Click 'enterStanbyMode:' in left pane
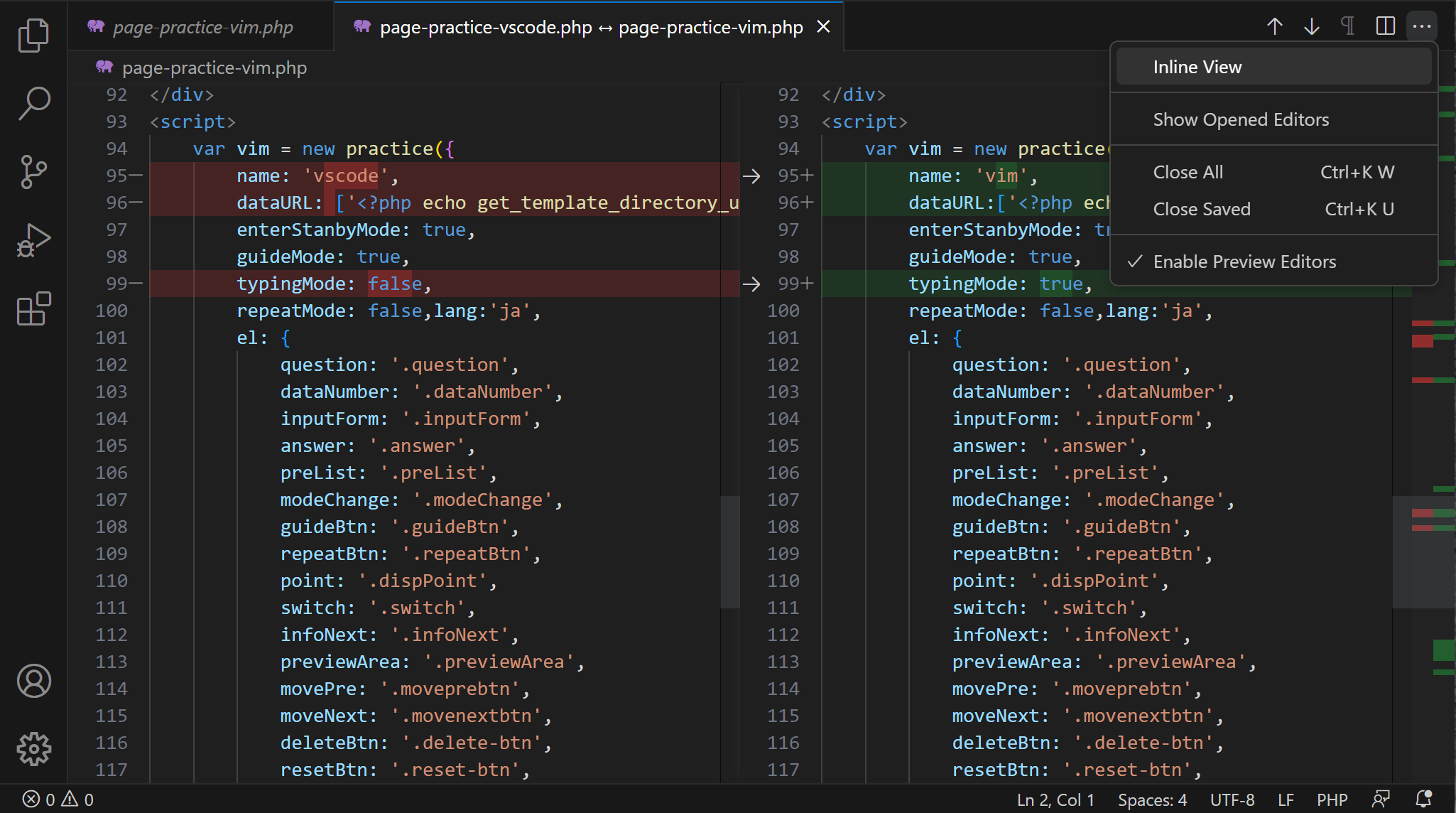Screen dimensions: 1456x813 324,230
